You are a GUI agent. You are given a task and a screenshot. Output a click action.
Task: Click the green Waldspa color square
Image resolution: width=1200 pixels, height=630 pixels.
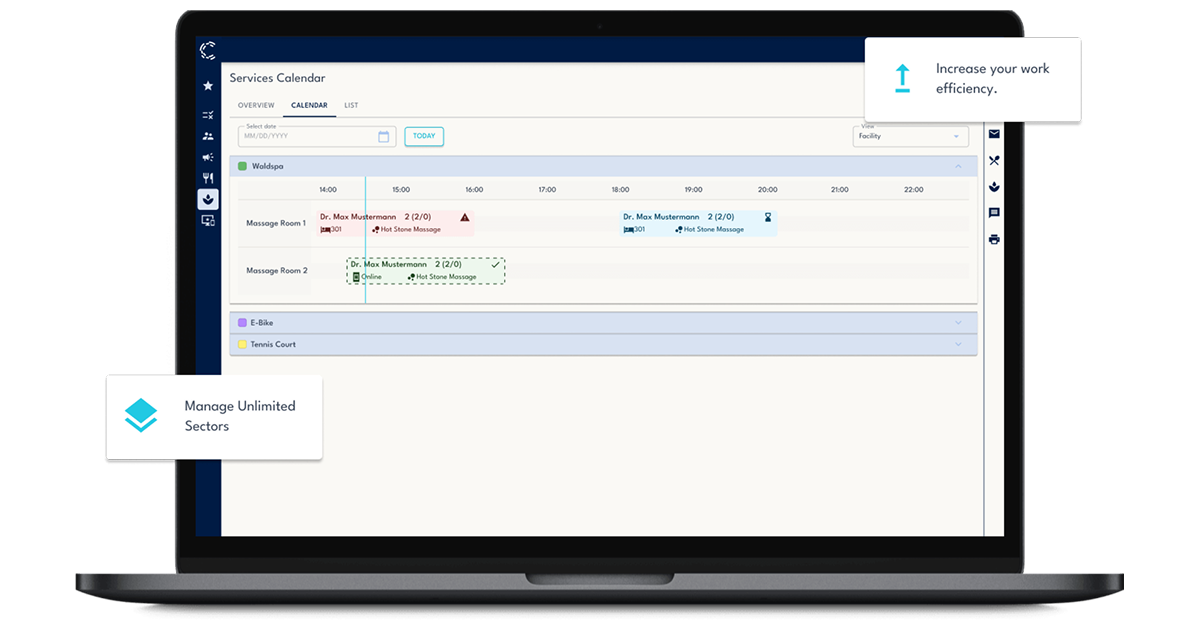pos(242,166)
